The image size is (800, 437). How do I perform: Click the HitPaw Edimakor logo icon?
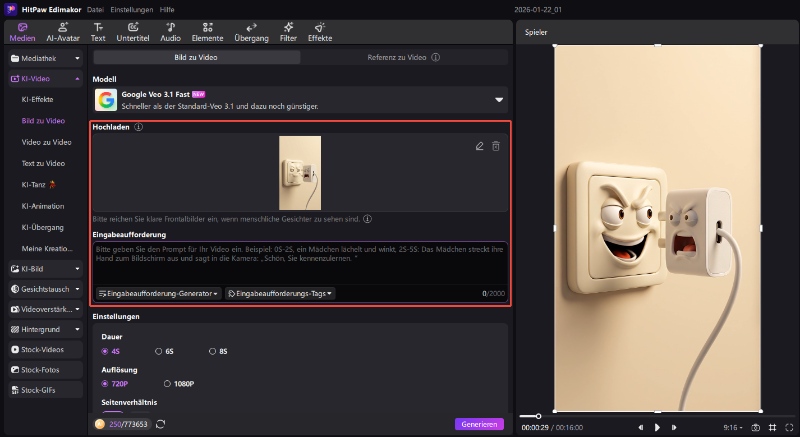coord(10,9)
